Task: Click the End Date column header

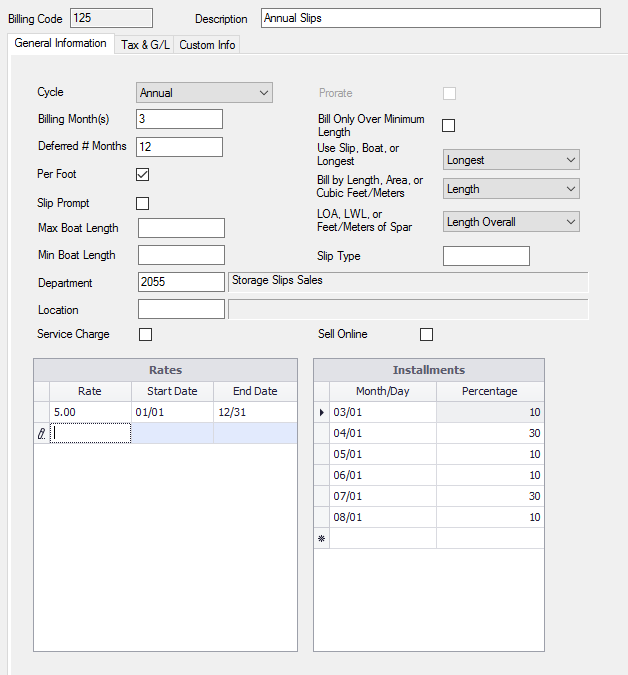Action: [255, 391]
